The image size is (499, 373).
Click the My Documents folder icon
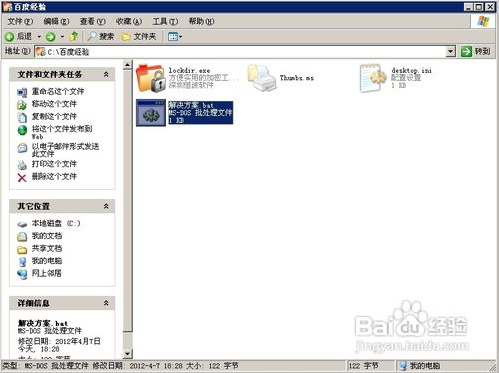click(22, 237)
